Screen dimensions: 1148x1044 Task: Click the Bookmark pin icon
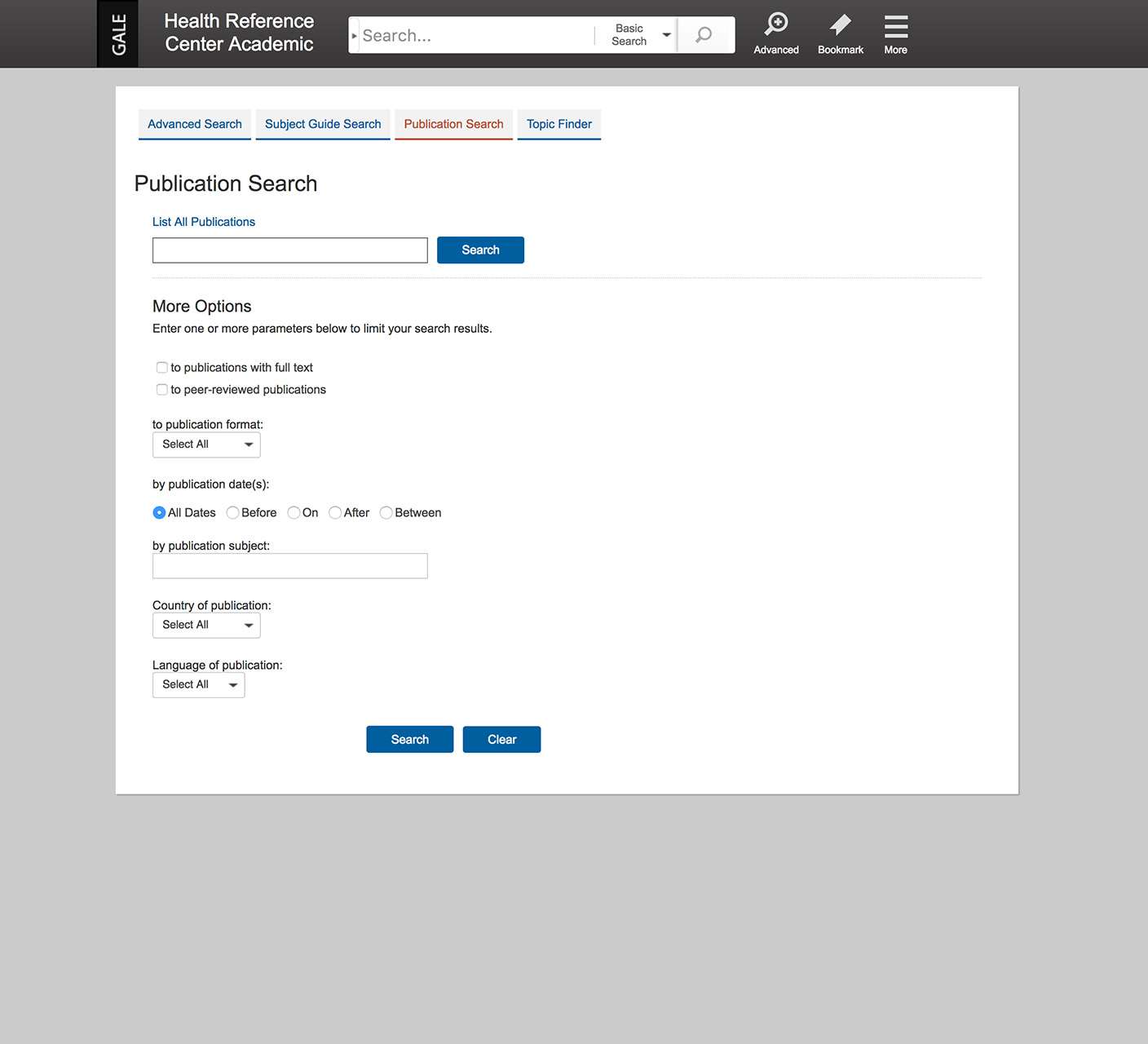[841, 34]
